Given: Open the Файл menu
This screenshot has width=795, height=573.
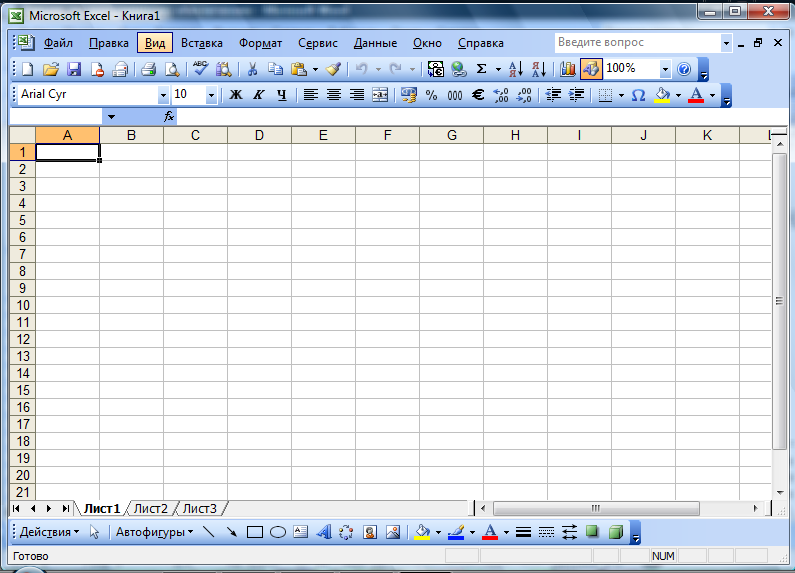Looking at the screenshot, I should coord(58,43).
